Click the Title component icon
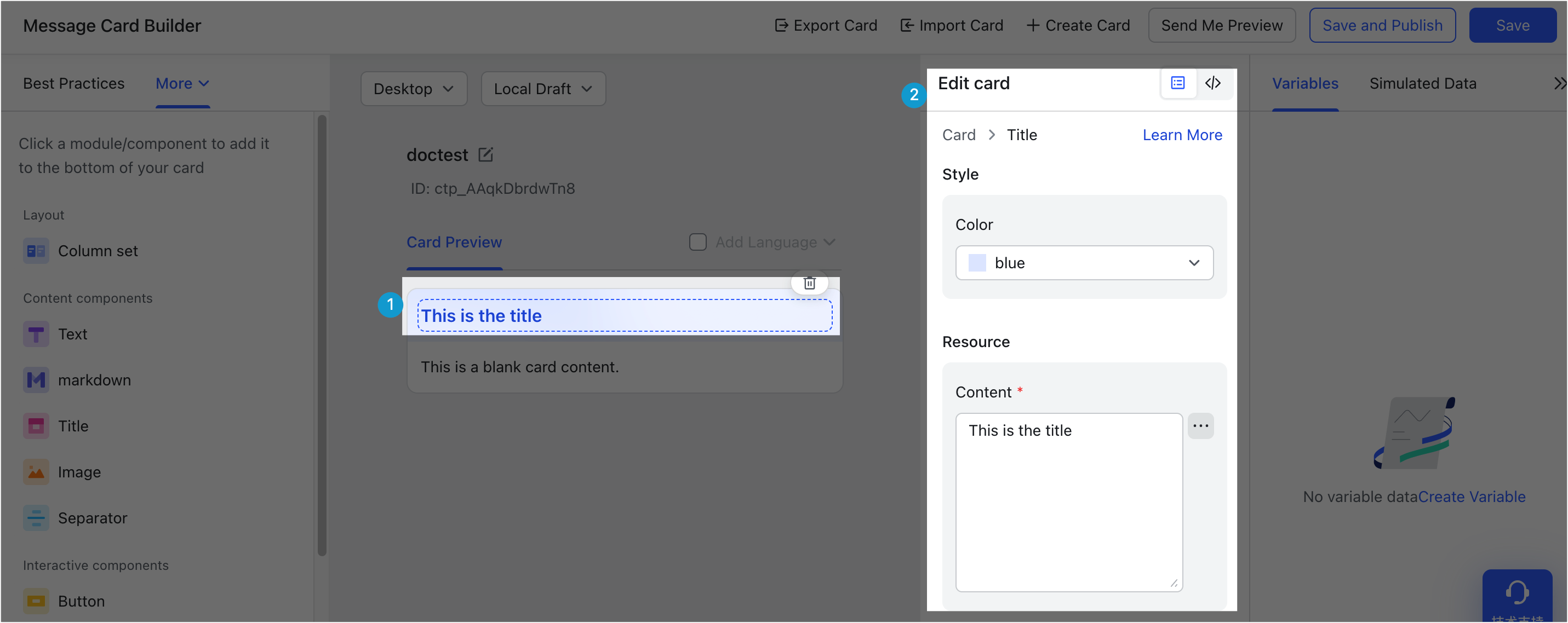1568x623 pixels. click(x=36, y=426)
